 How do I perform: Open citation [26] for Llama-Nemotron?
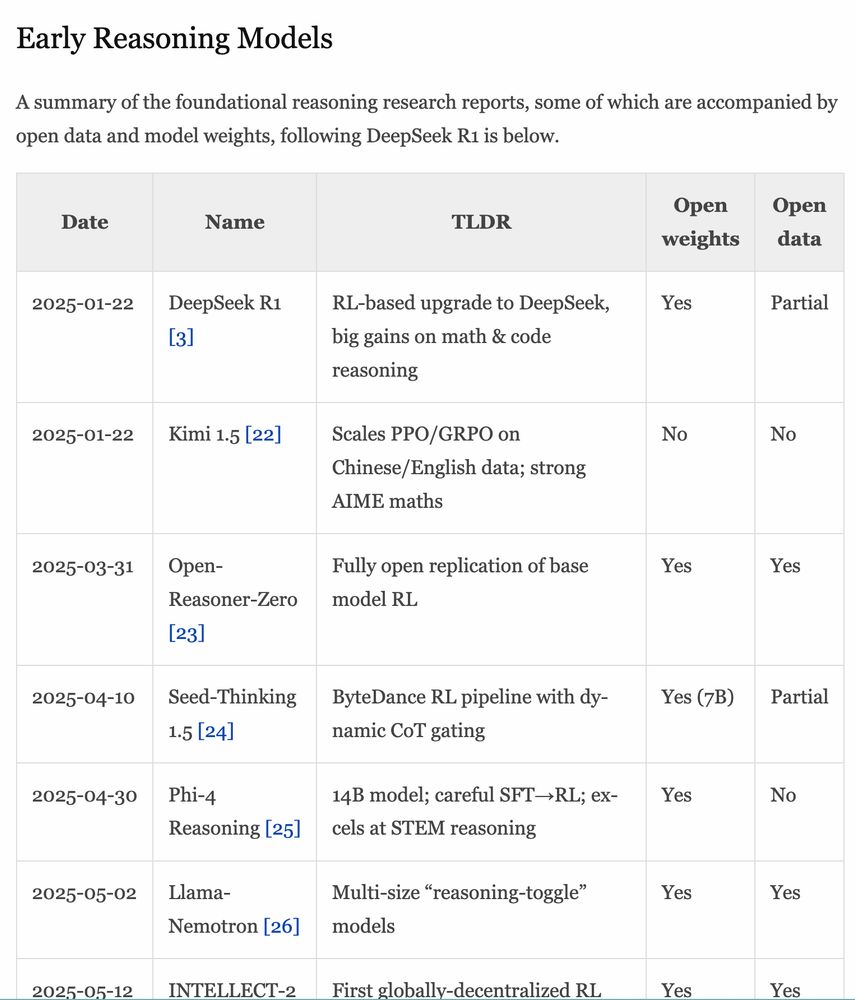tap(281, 926)
